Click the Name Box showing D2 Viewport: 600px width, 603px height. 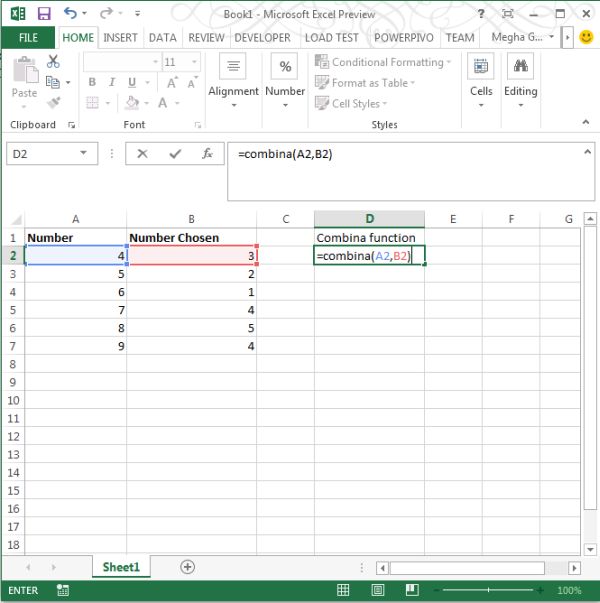[x=52, y=154]
